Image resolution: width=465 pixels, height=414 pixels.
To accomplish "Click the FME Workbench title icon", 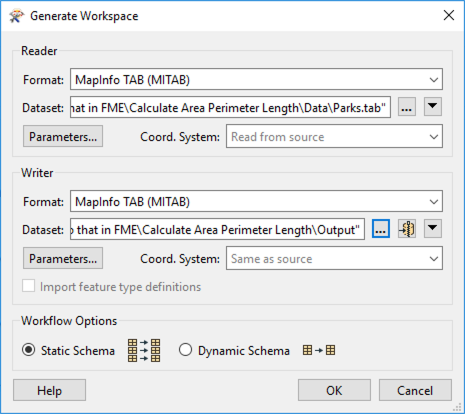I will (17, 16).
